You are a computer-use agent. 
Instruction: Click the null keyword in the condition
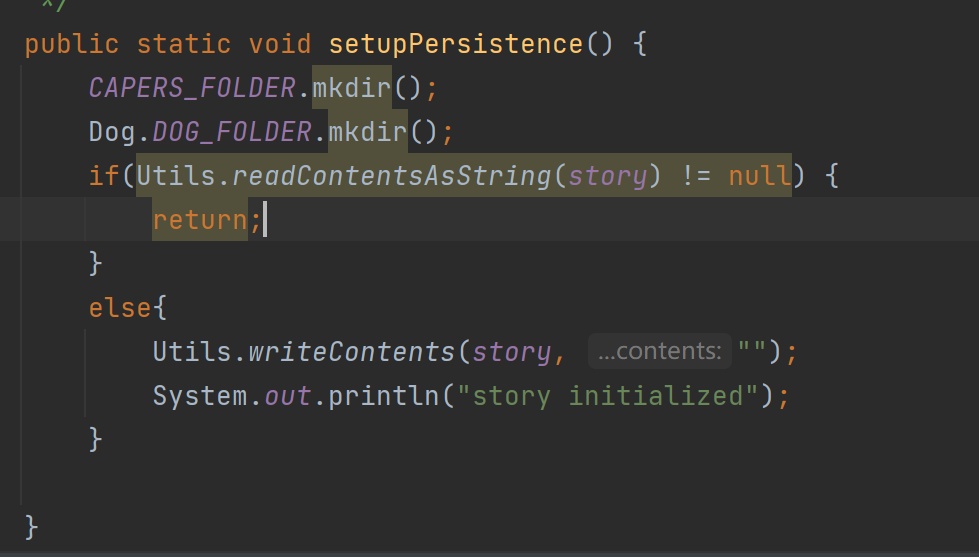[760, 176]
